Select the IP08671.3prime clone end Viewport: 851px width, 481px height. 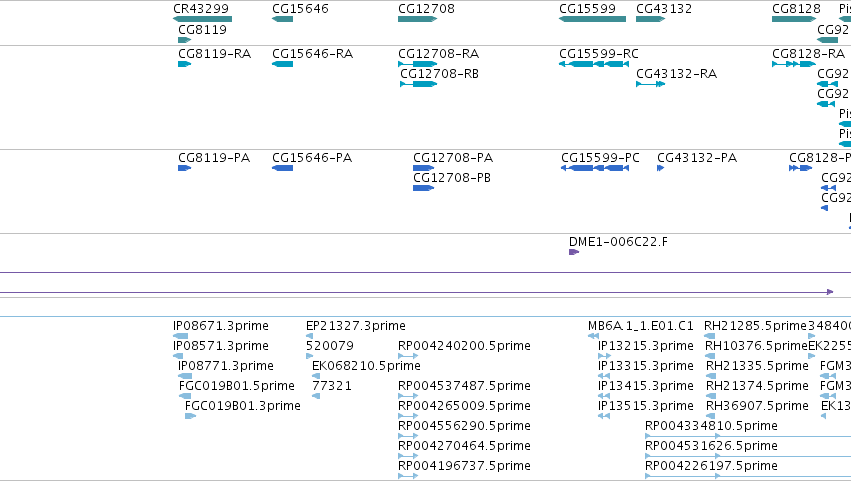point(180,336)
